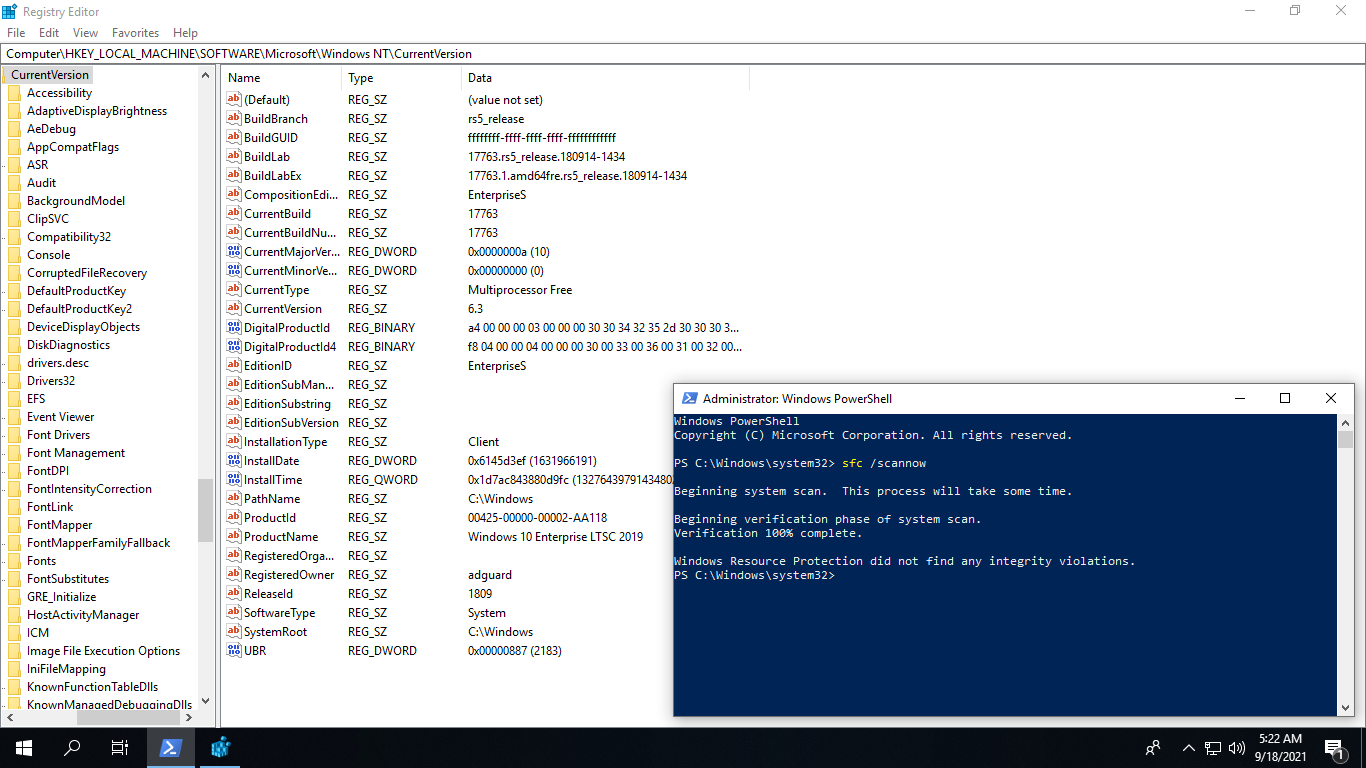Select the HostActivityManager tree key
This screenshot has width=1366, height=768.
(x=83, y=615)
